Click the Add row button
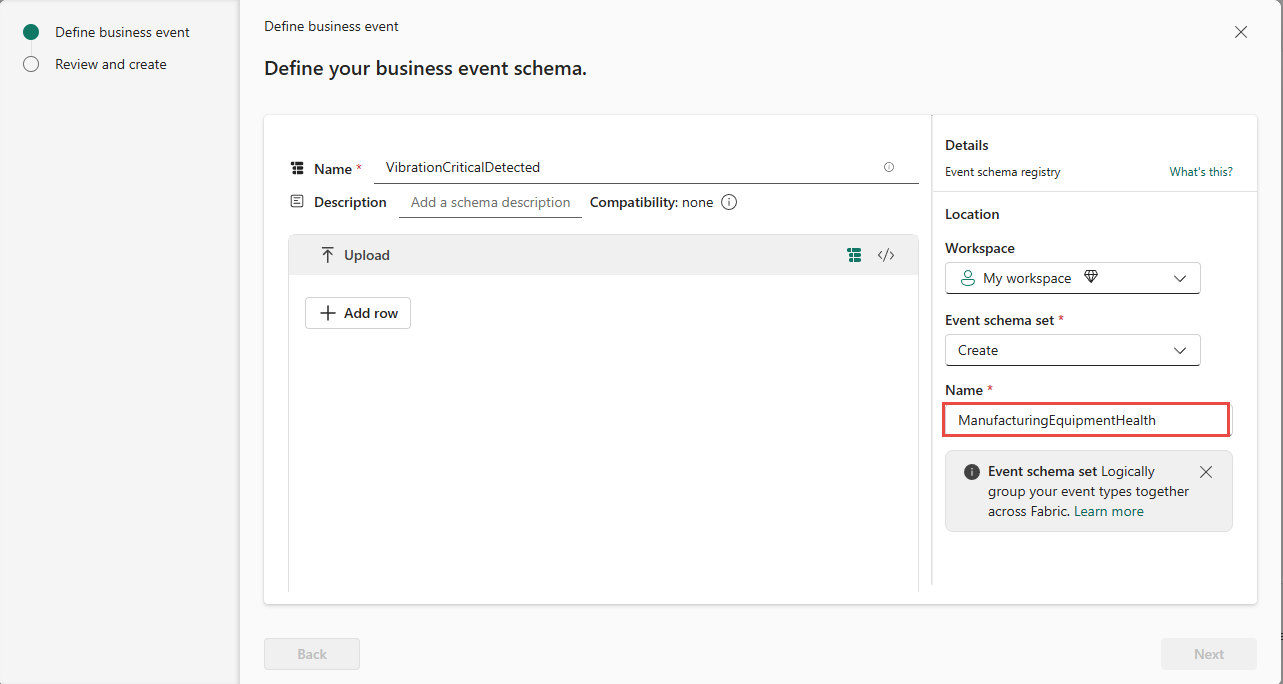The width and height of the screenshot is (1283, 684). (x=358, y=313)
